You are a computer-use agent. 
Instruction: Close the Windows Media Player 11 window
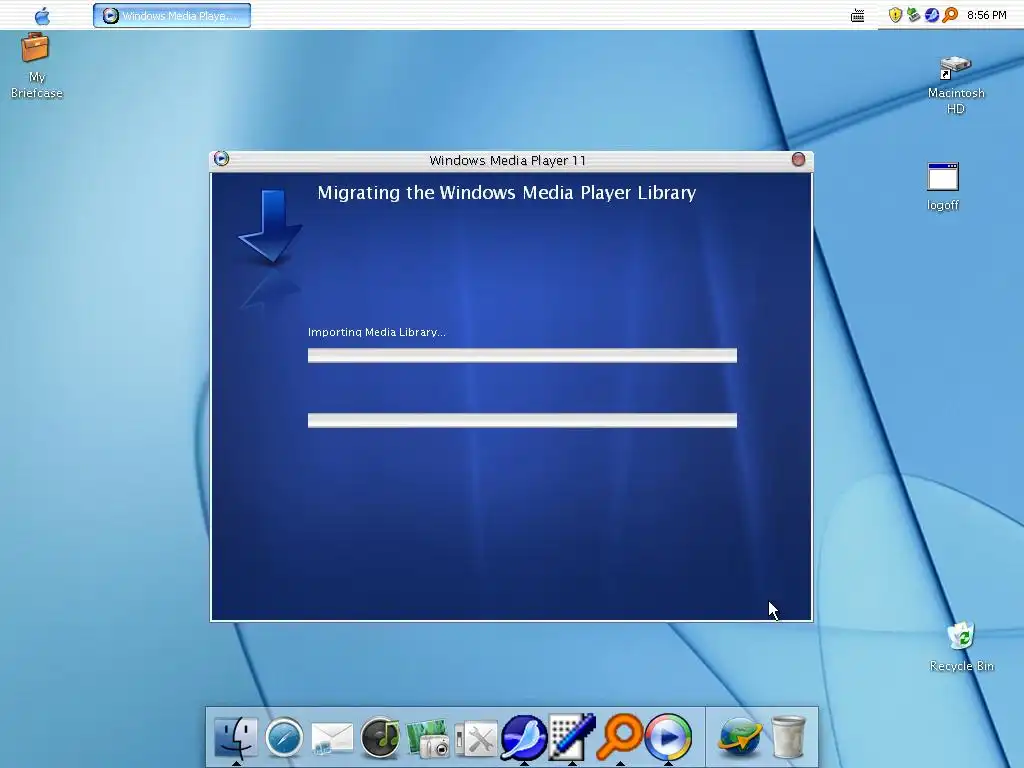[798, 159]
